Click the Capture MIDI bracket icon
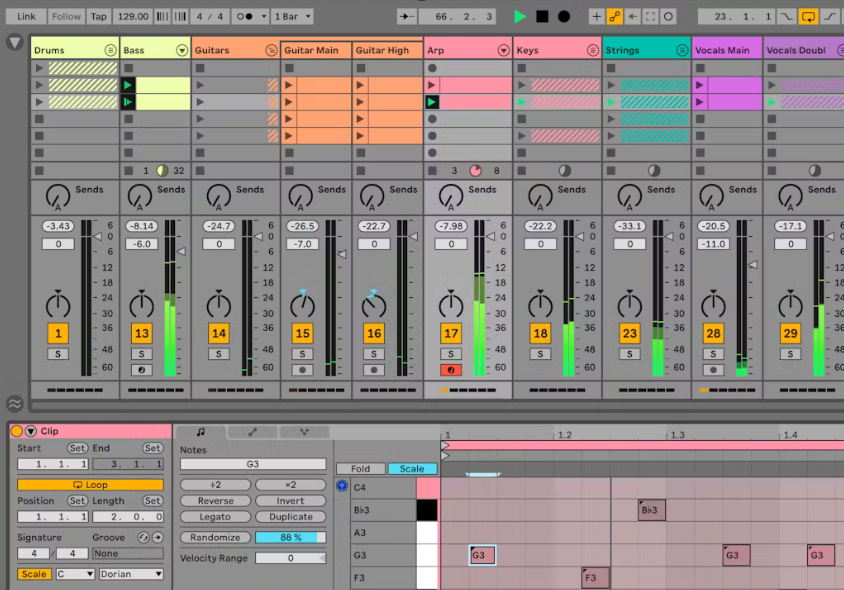Screen dimensions: 844x590 pyautogui.click(x=650, y=17)
